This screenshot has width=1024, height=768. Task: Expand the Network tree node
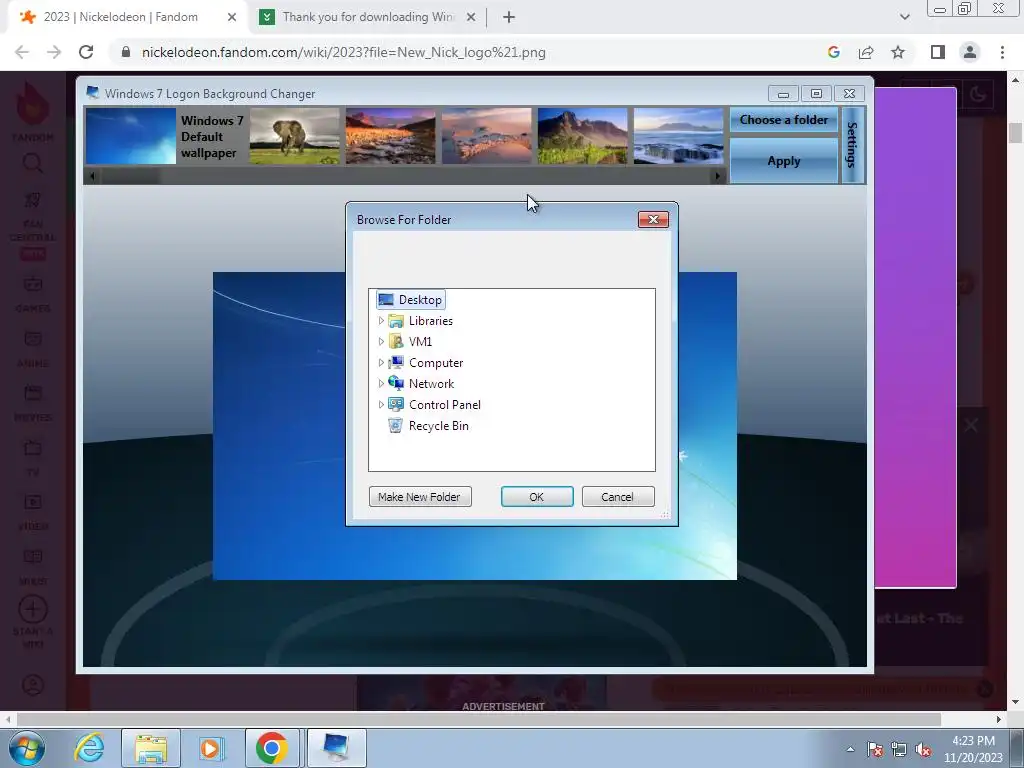(x=381, y=383)
